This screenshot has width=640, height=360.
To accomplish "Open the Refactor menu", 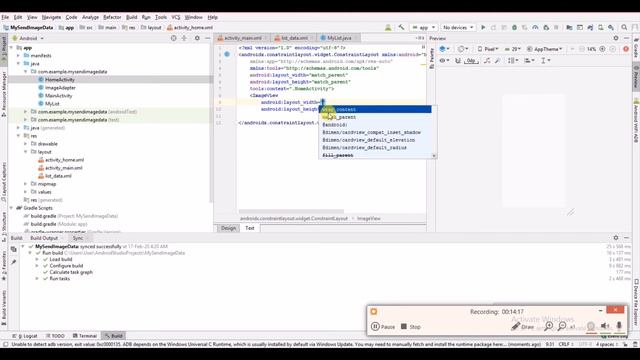I will [x=112, y=17].
